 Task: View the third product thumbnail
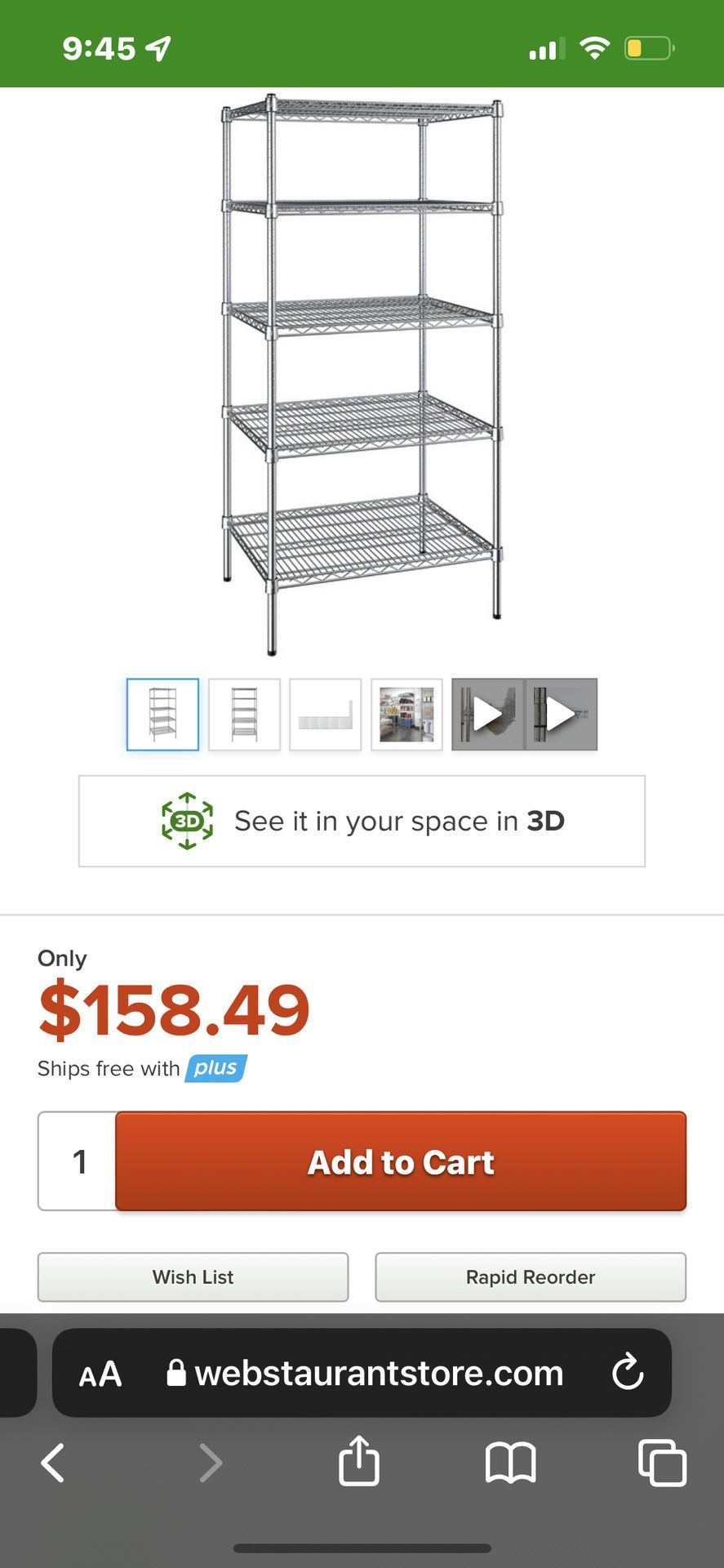pyautogui.click(x=326, y=715)
